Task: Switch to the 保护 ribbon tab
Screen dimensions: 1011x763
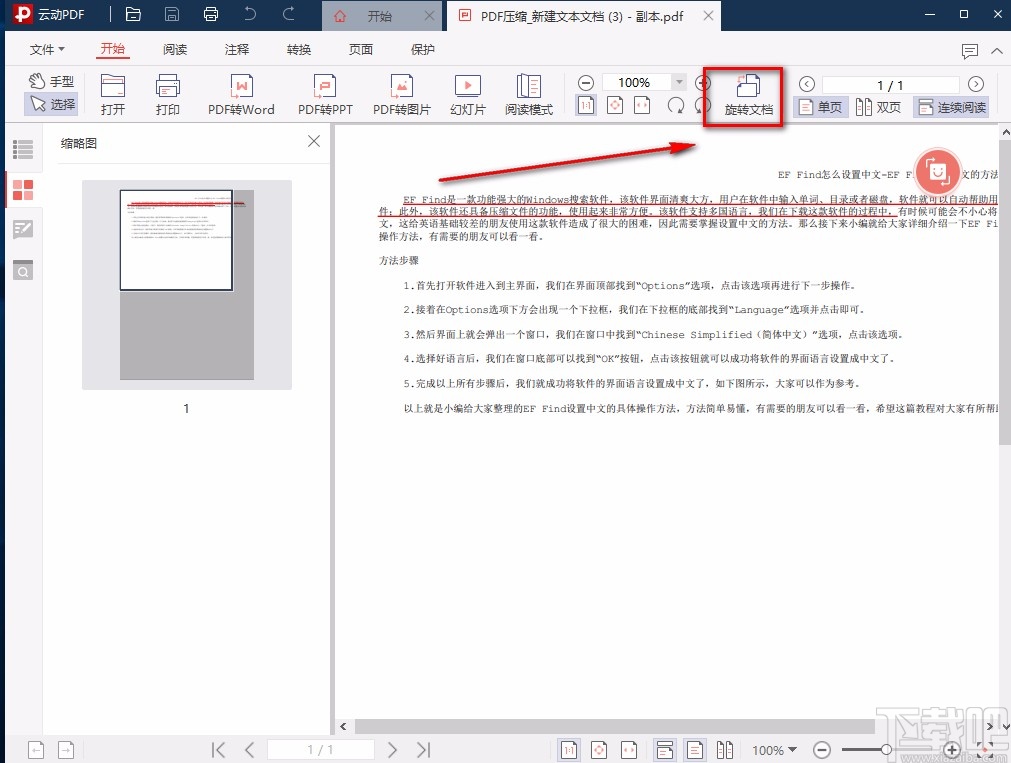Action: coord(421,48)
